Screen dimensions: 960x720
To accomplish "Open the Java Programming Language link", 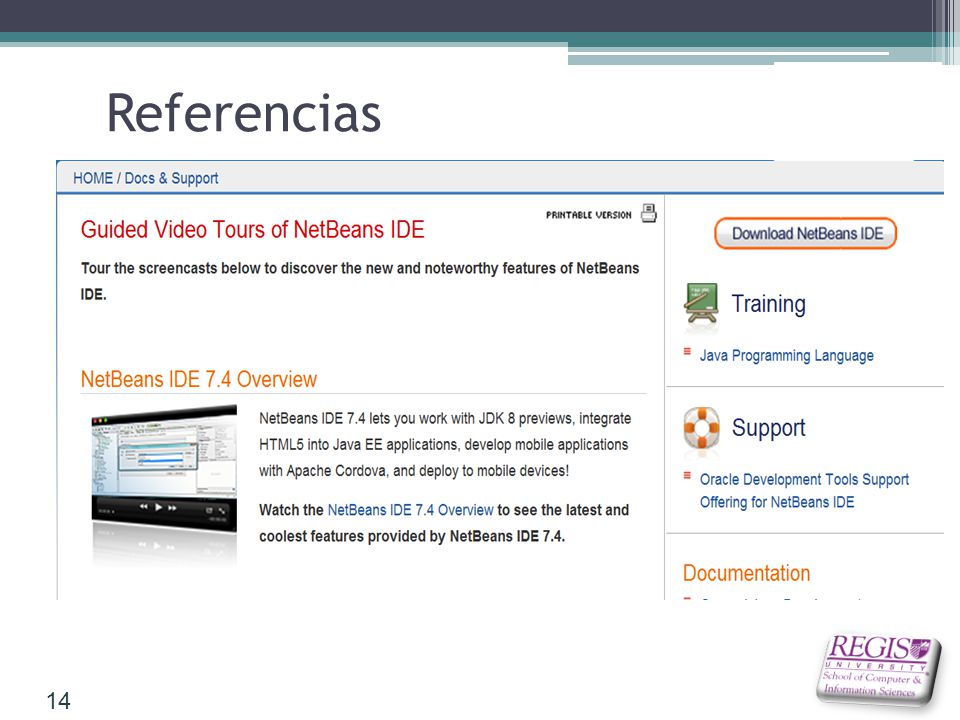I will (787, 356).
